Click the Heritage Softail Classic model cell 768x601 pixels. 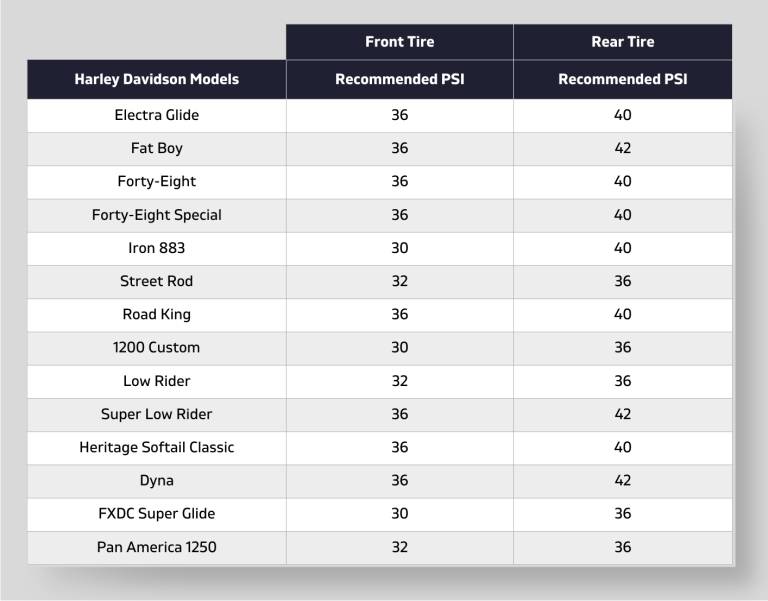157,447
